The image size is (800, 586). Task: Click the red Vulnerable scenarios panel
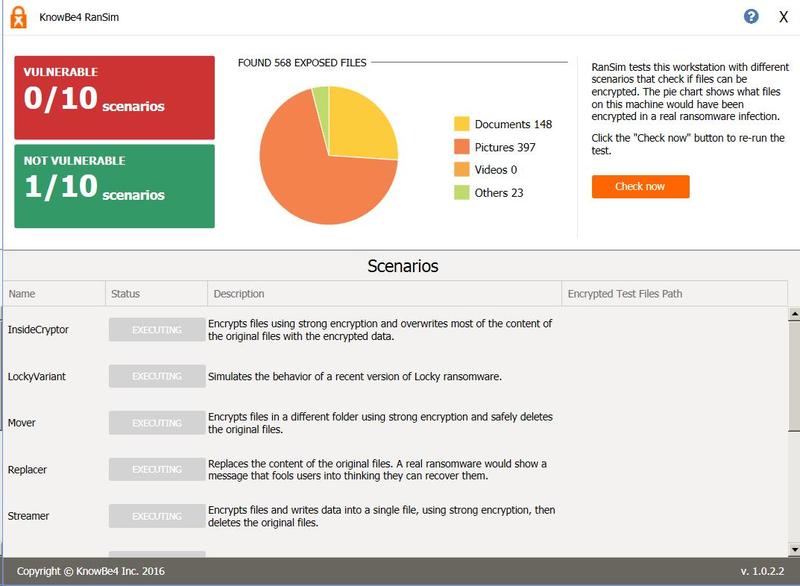coord(114,96)
